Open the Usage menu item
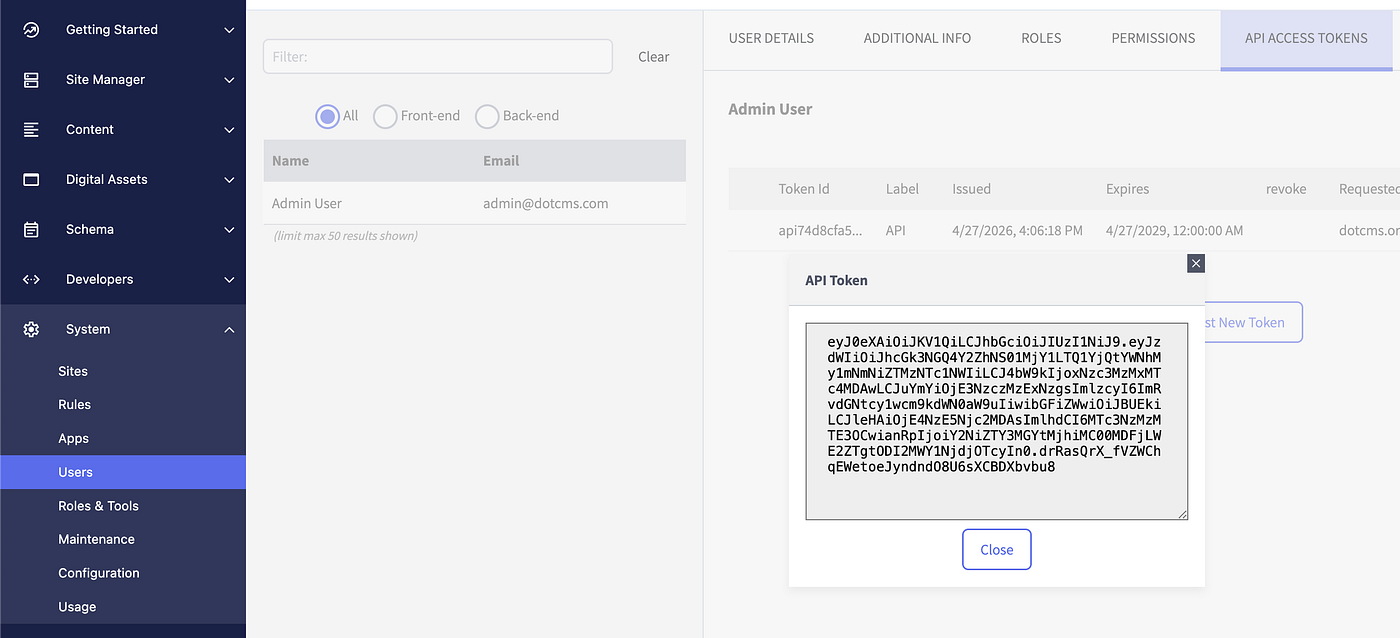Image resolution: width=1400 pixels, height=638 pixels. pyautogui.click(x=122, y=607)
